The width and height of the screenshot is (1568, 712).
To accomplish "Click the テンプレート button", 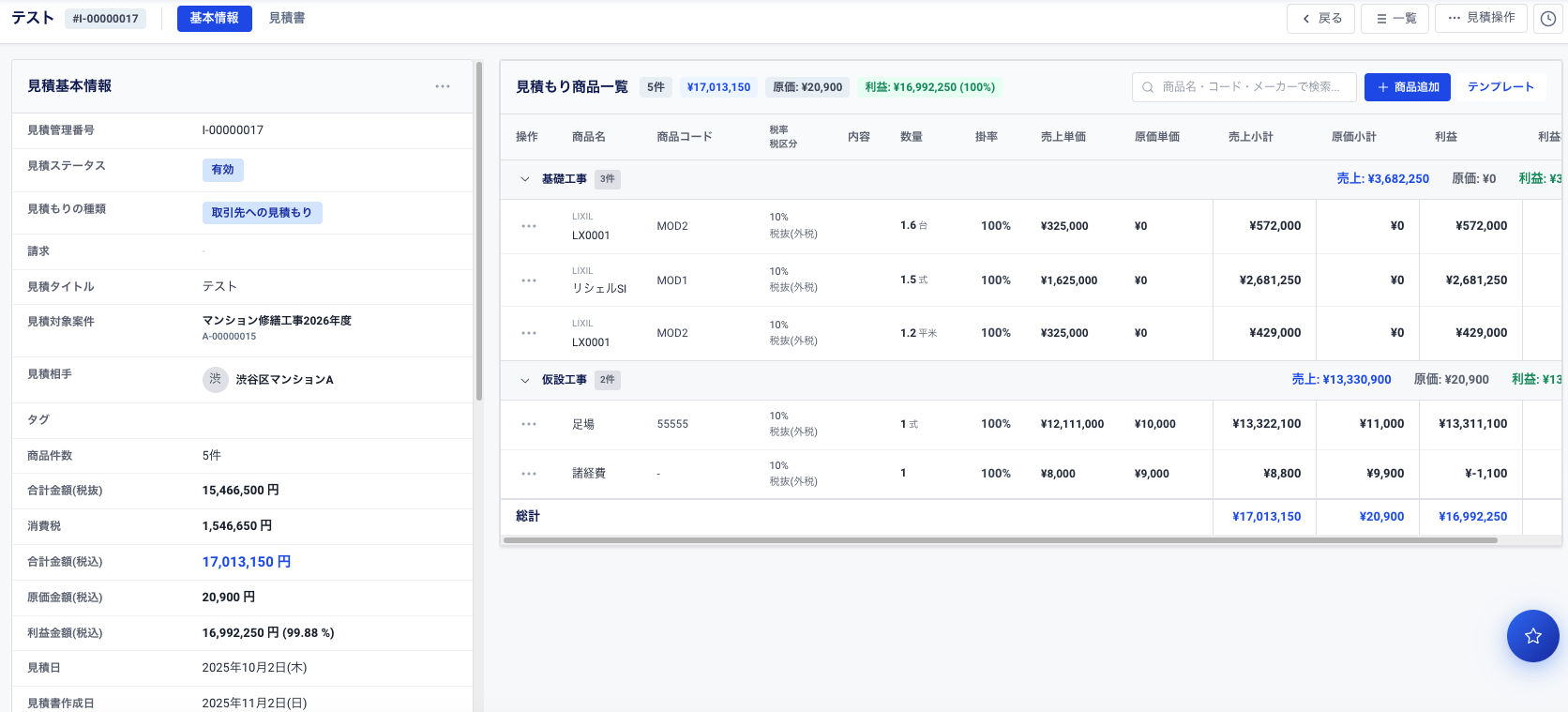I will pyautogui.click(x=1500, y=87).
